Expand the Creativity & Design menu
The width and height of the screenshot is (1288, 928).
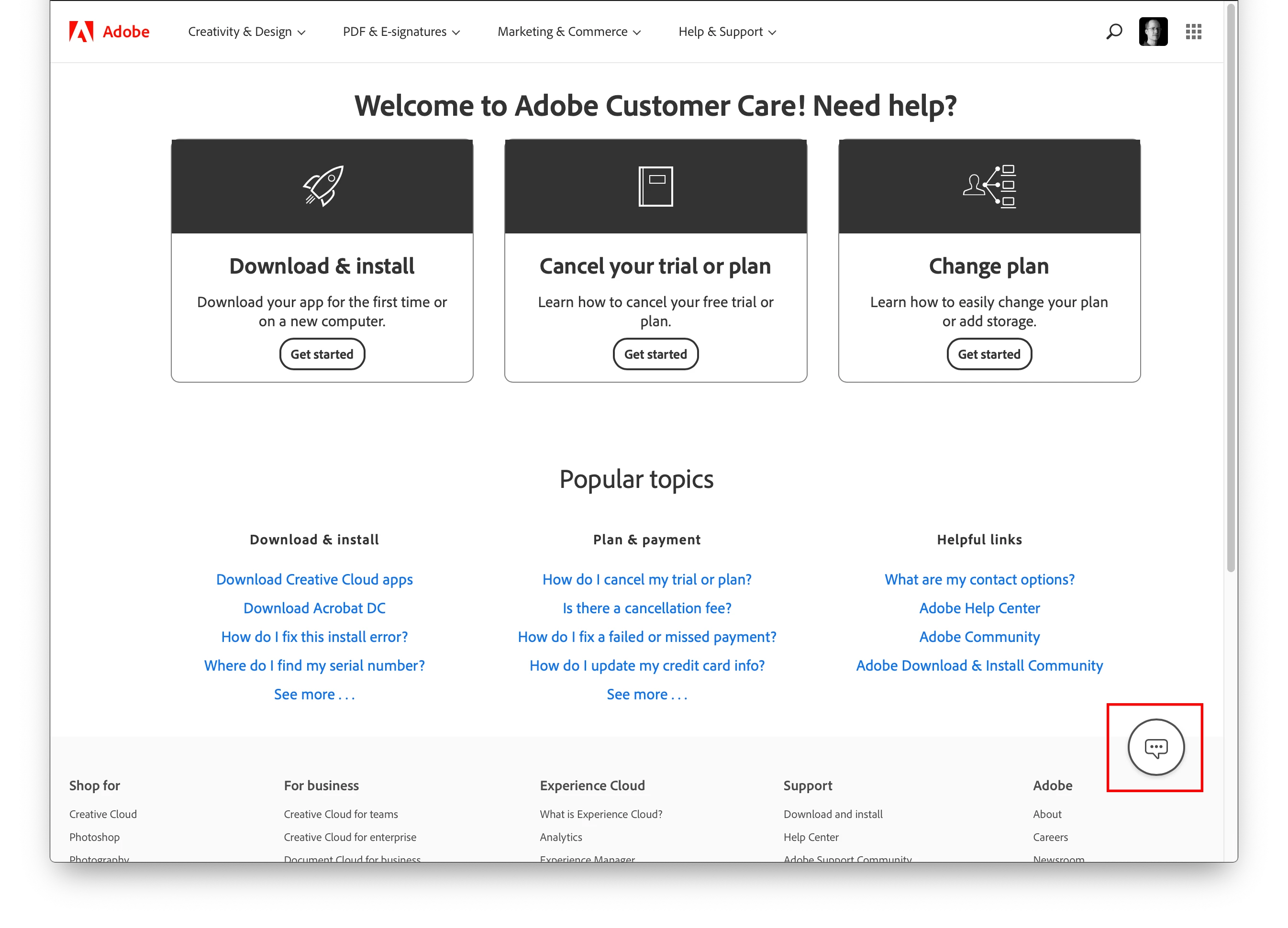pos(246,32)
